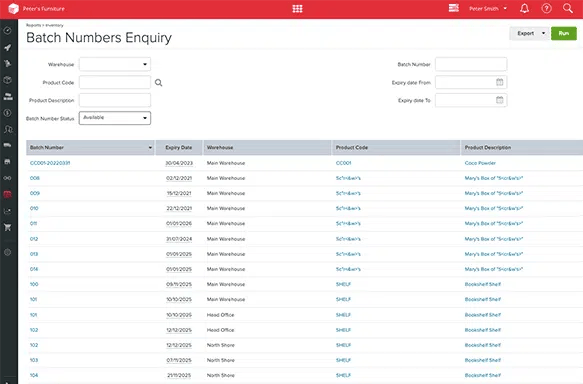Click the Peter's Furniture company name

44,9
